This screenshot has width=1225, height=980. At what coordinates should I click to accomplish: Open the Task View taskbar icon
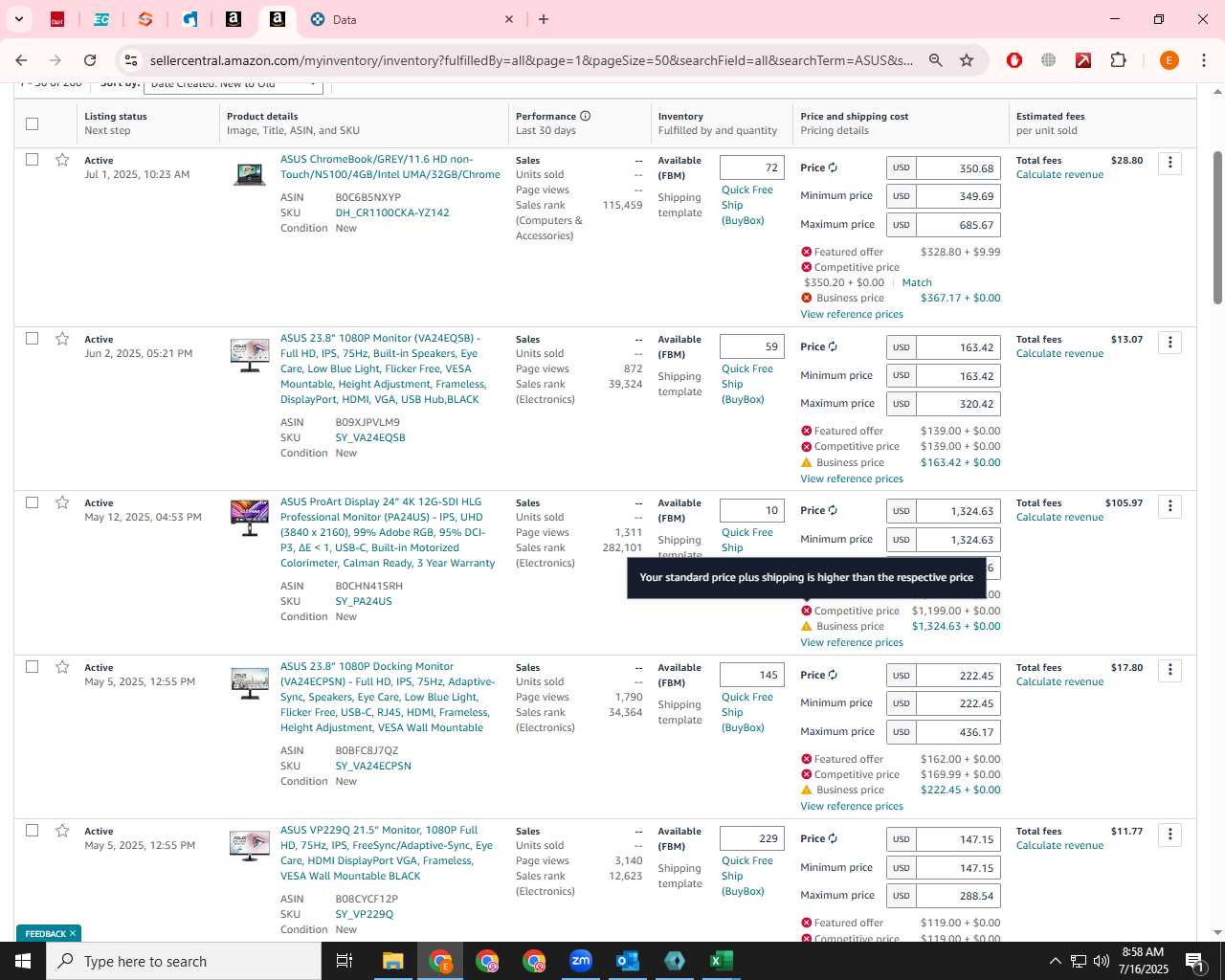pos(345,961)
